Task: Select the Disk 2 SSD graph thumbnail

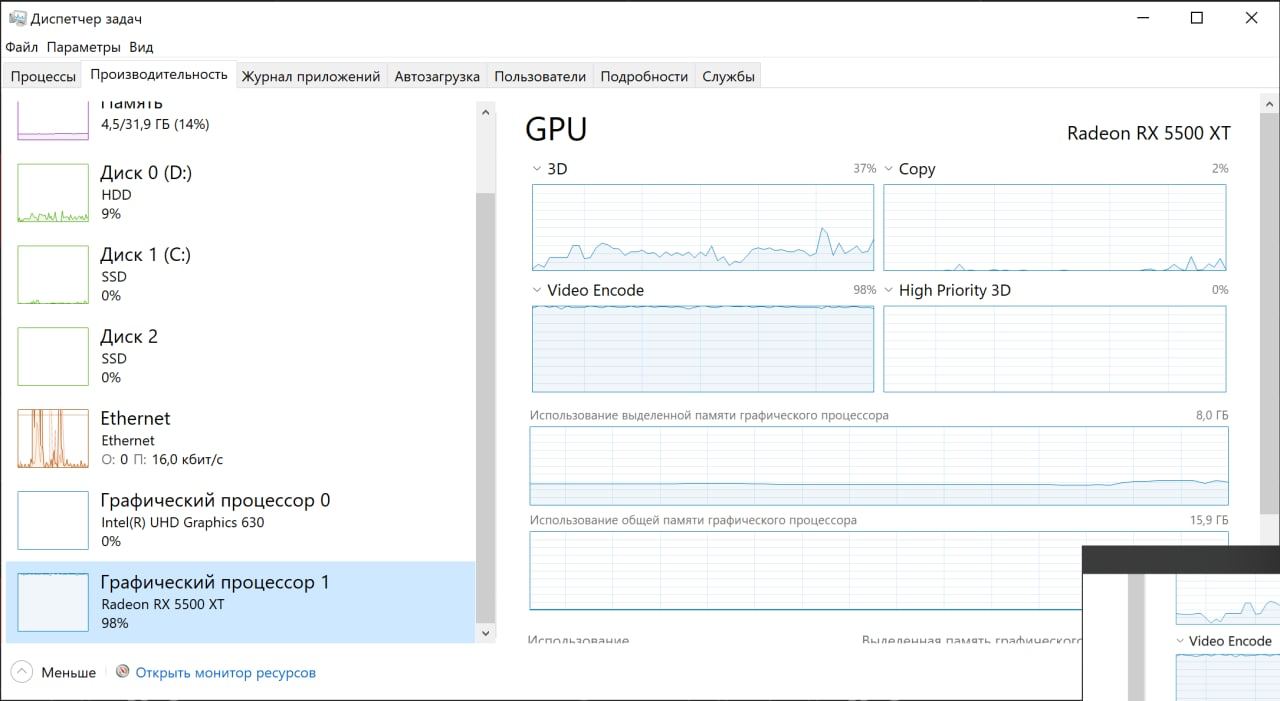Action: click(x=53, y=357)
